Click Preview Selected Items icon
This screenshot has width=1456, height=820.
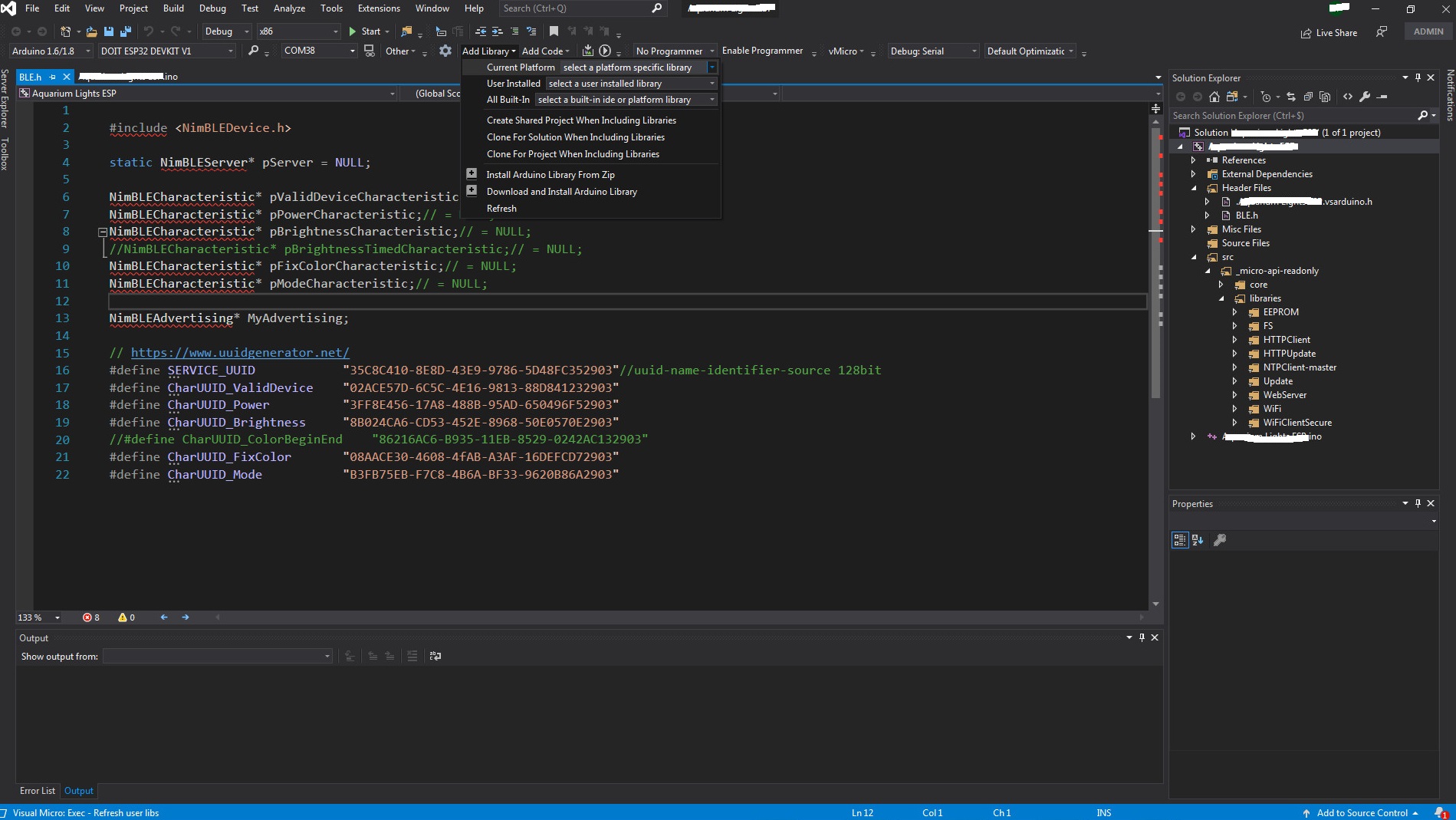pyautogui.click(x=1382, y=97)
